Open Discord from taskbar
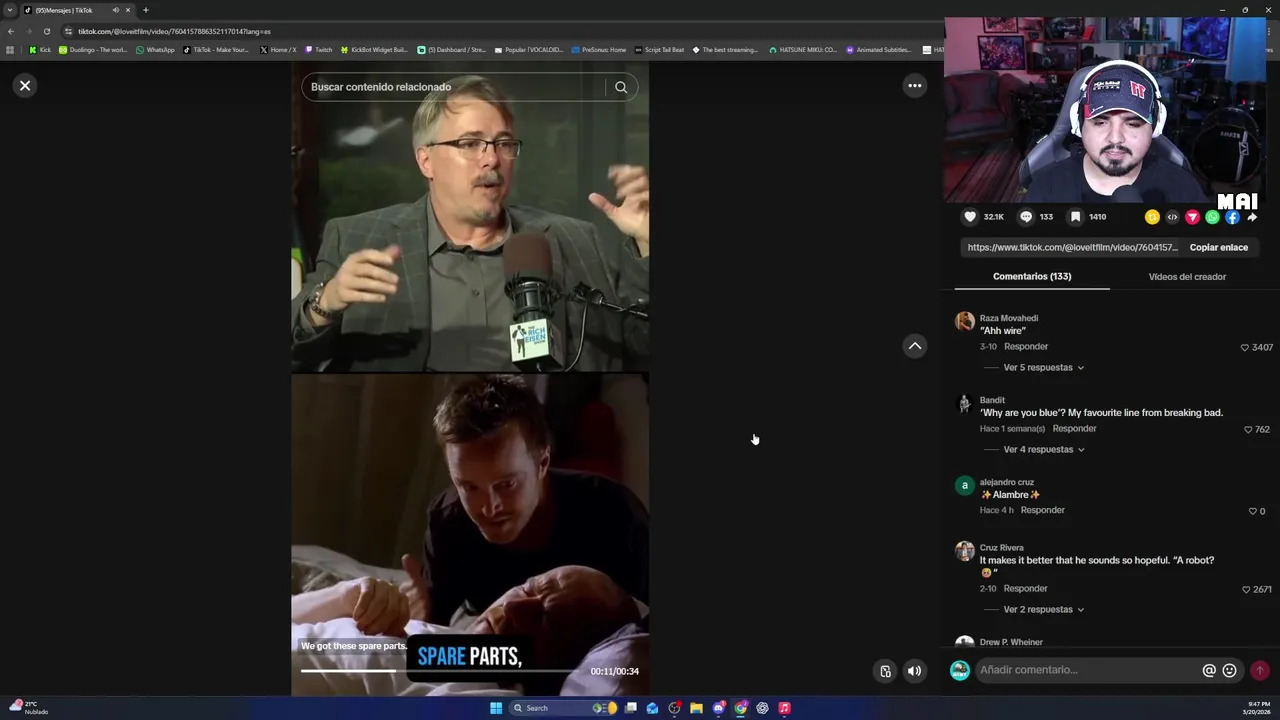This screenshot has width=1280, height=720. tap(718, 708)
